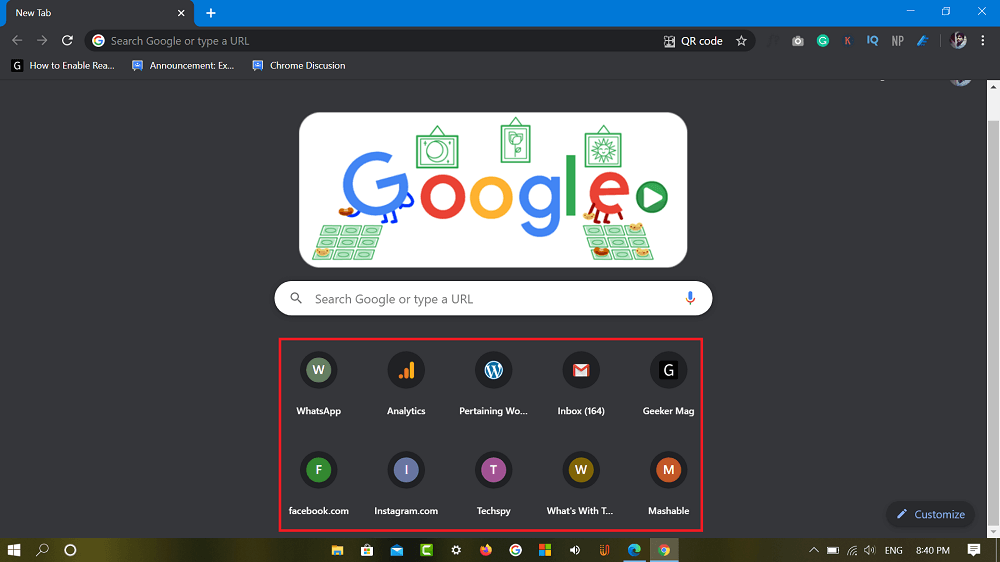Open Chrome Discusion bookmark
Viewport: 1000px width, 562px height.
tap(299, 65)
